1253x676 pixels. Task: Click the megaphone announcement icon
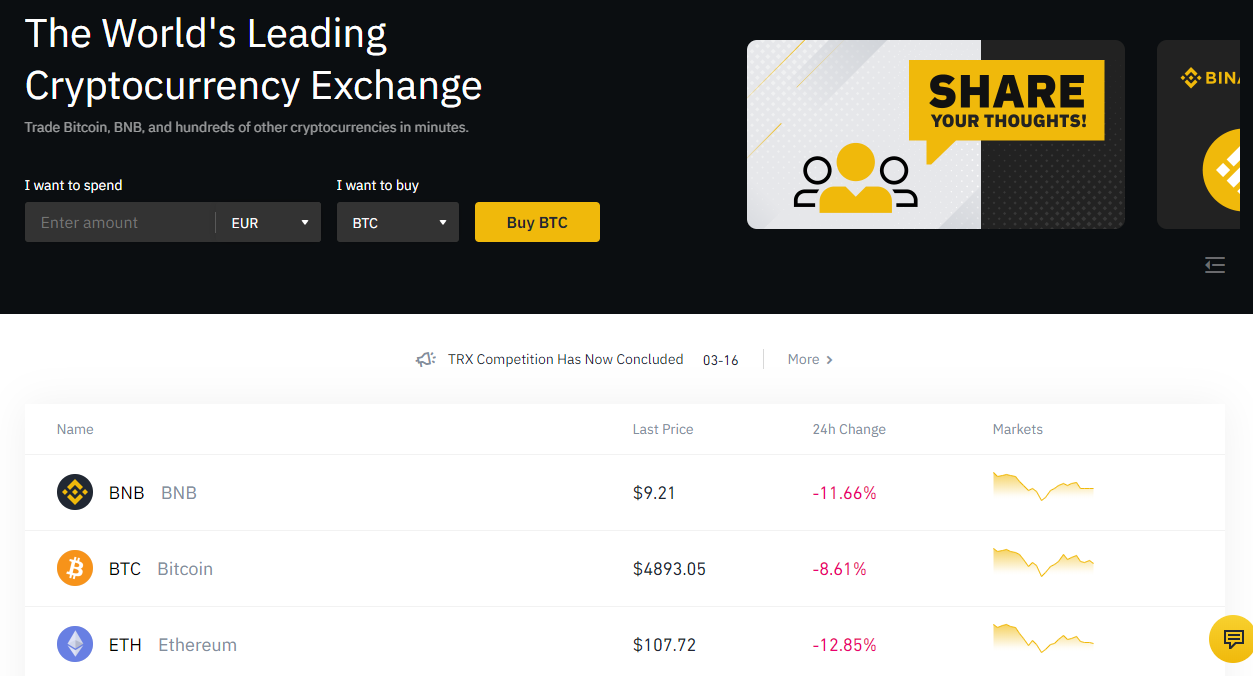point(426,360)
